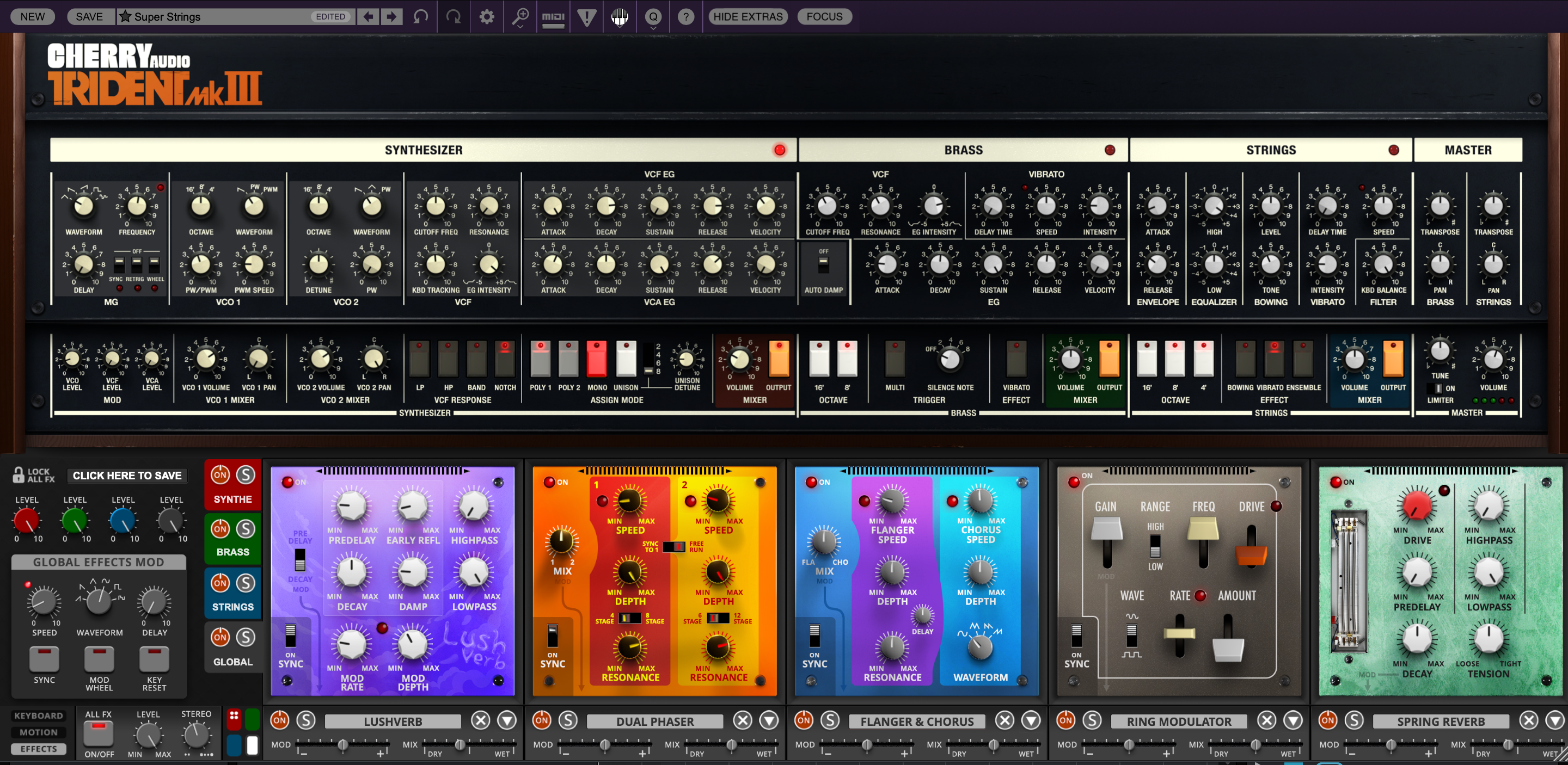Click the CLICK HERE TO SAVE button
The image size is (1568, 765).
[127, 476]
